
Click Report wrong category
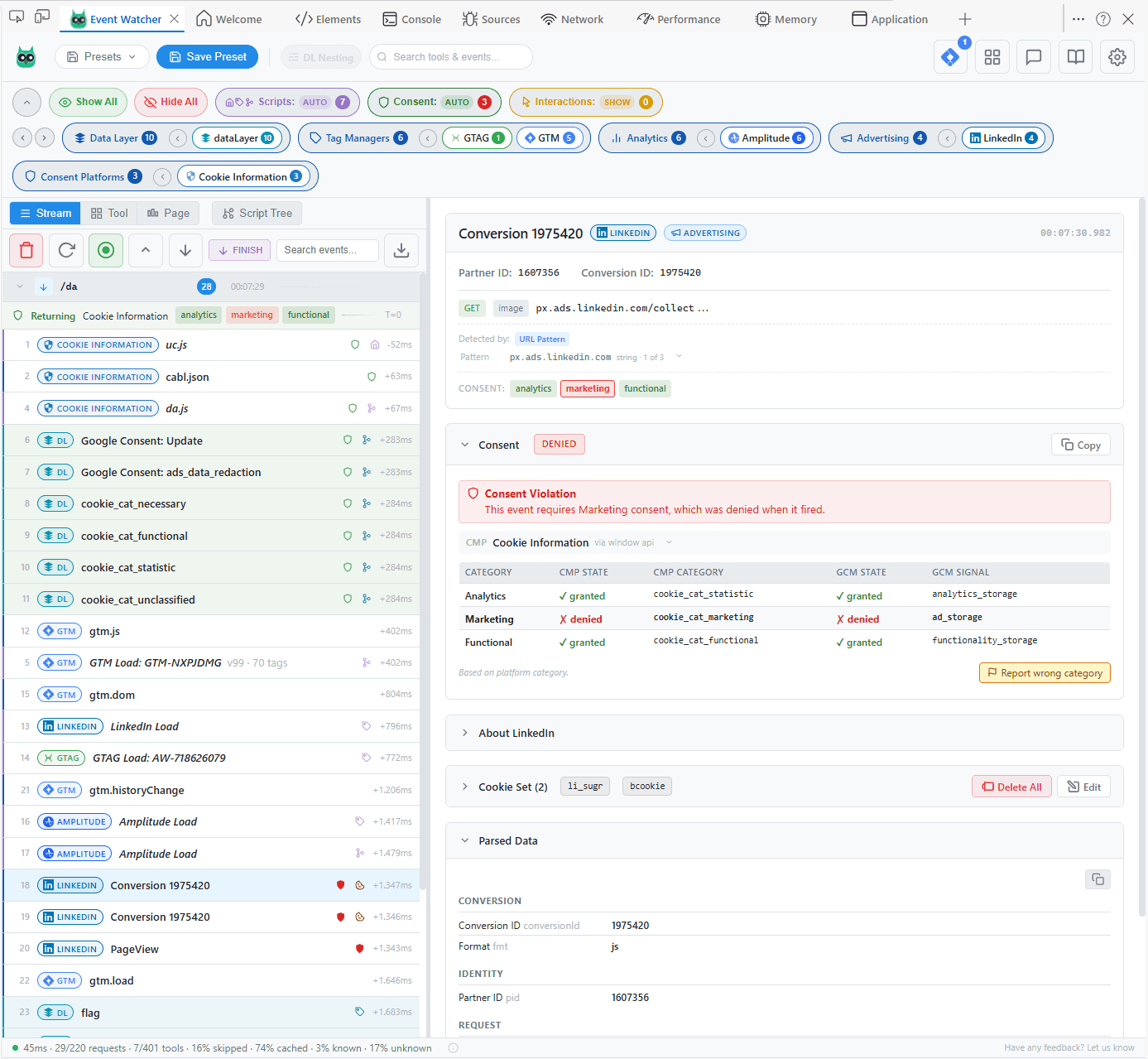pyautogui.click(x=1044, y=672)
